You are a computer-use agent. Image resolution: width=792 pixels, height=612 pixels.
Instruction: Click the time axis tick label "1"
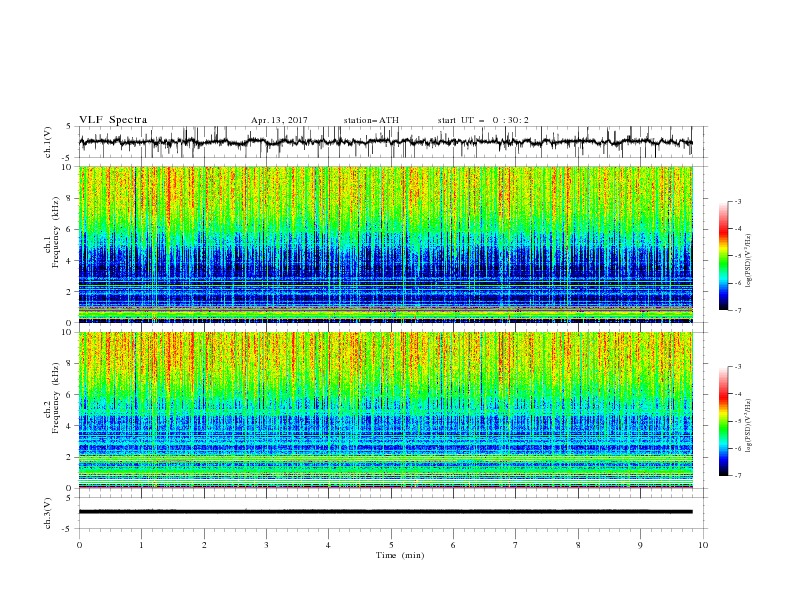coord(141,545)
